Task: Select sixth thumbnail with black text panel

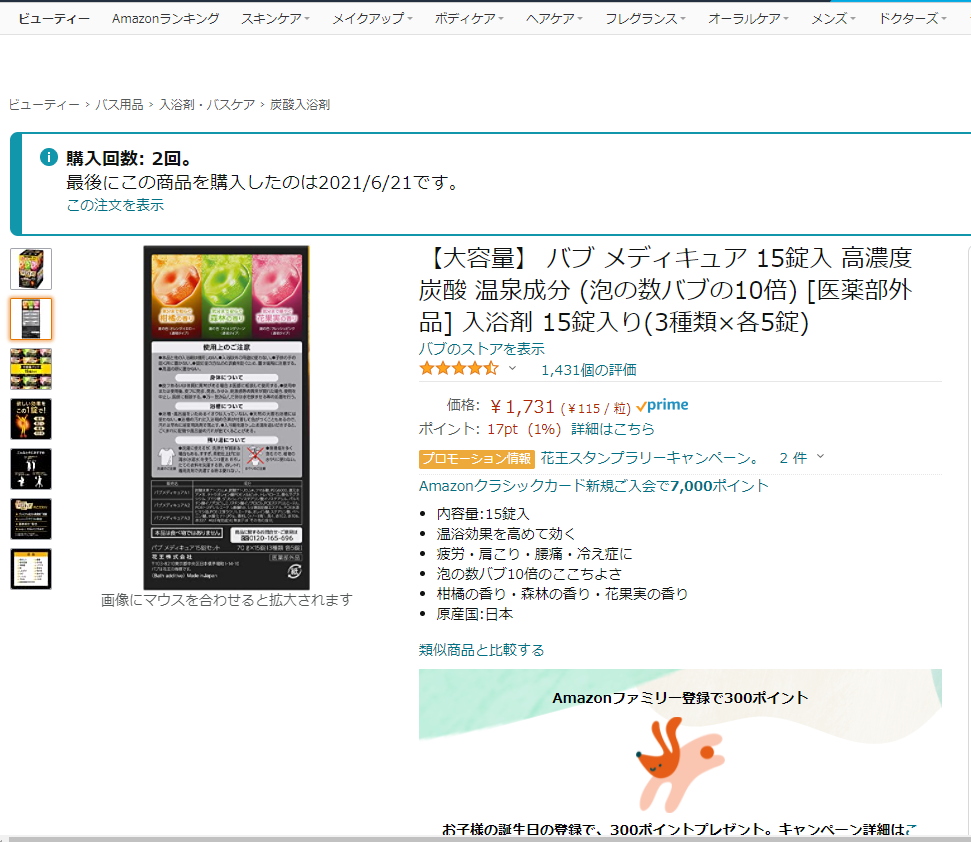Action: tap(31, 519)
